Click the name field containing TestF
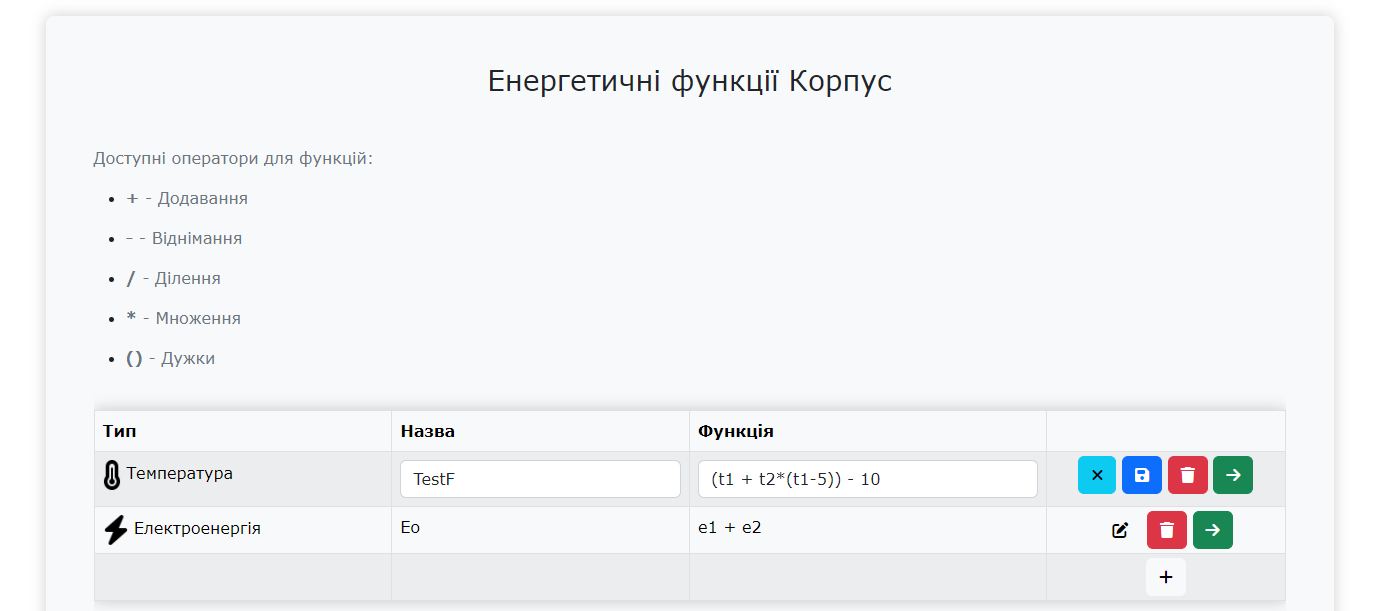This screenshot has width=1377, height=611. click(x=540, y=479)
